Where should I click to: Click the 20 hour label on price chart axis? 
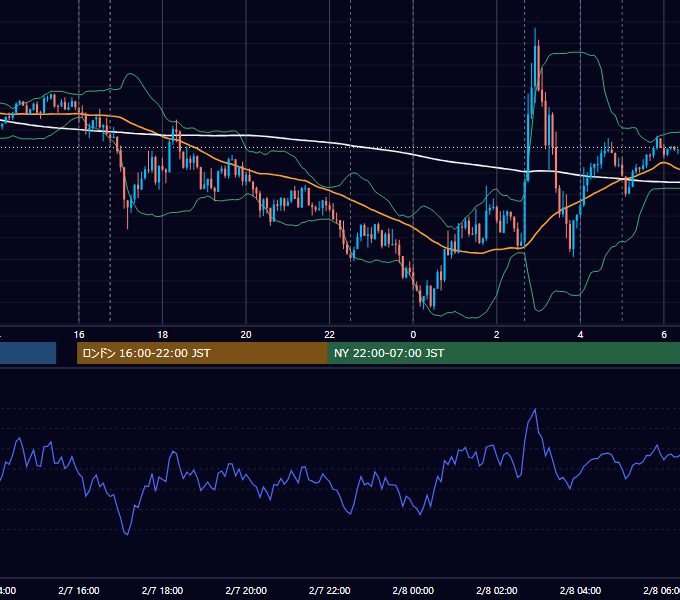(246, 335)
